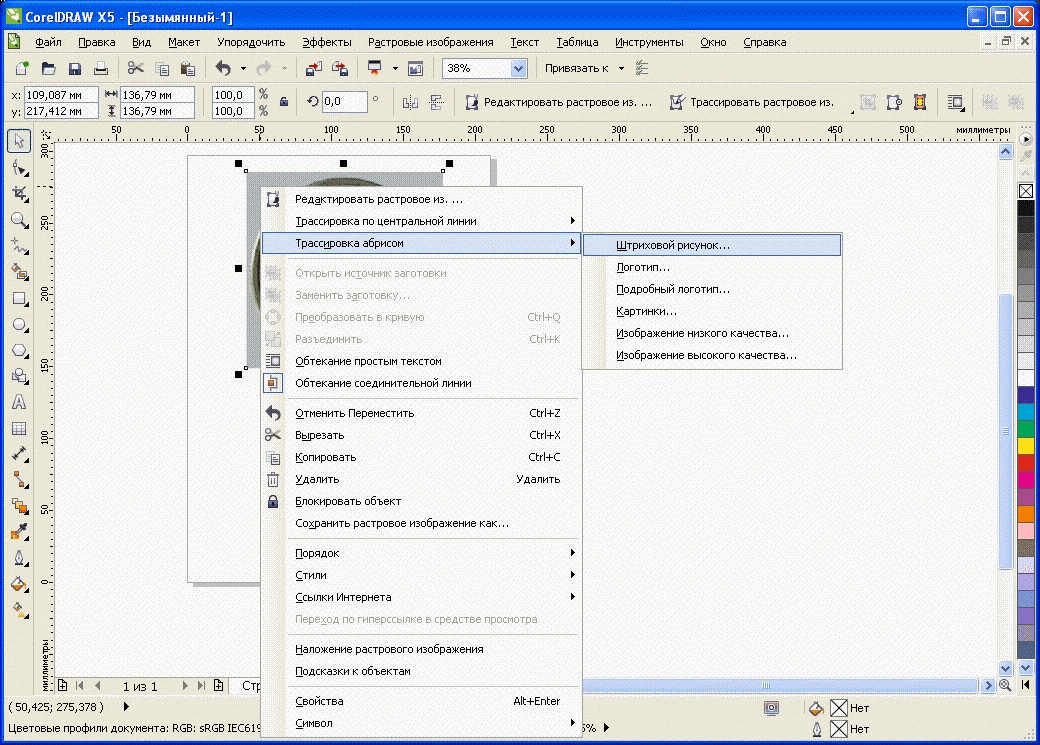
Task: Click Копировать in context menu
Action: coord(421,457)
